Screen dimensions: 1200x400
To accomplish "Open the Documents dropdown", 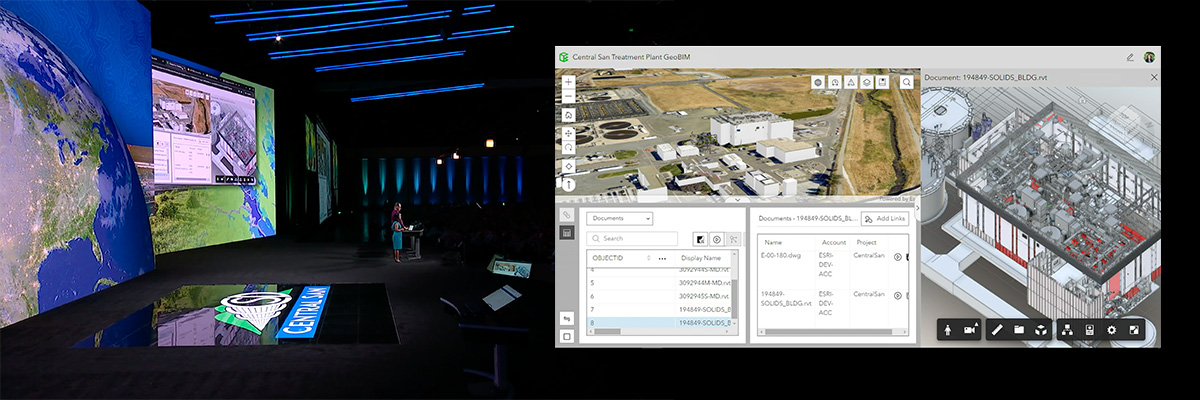I will pos(620,218).
